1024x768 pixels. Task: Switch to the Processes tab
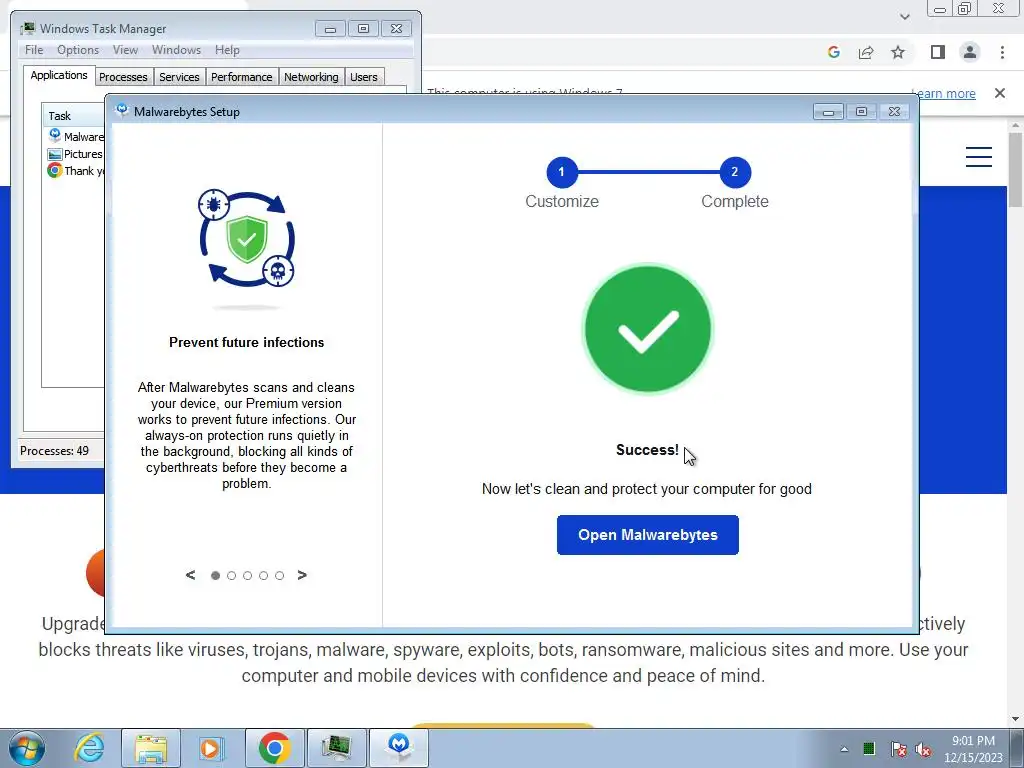click(x=123, y=77)
